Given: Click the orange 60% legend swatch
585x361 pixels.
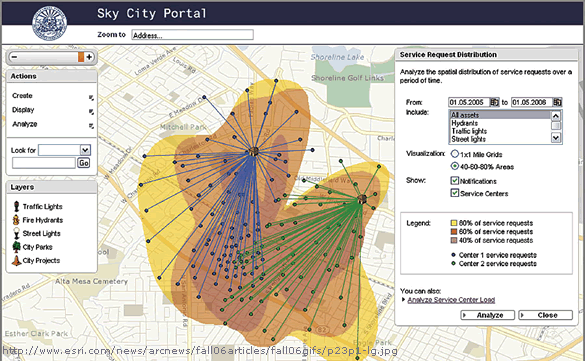Looking at the screenshot, I should 454,232.
